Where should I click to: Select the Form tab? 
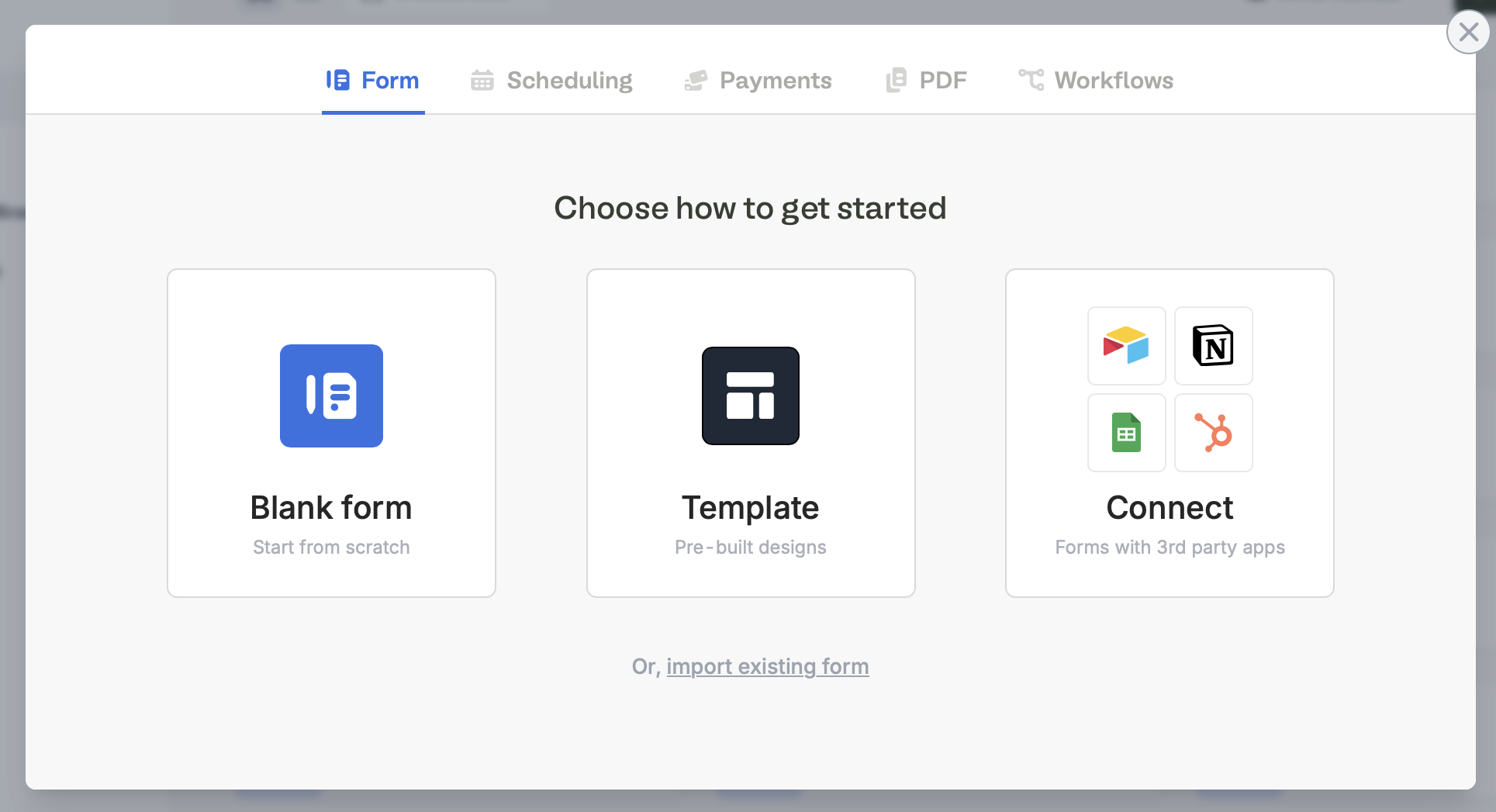372,80
